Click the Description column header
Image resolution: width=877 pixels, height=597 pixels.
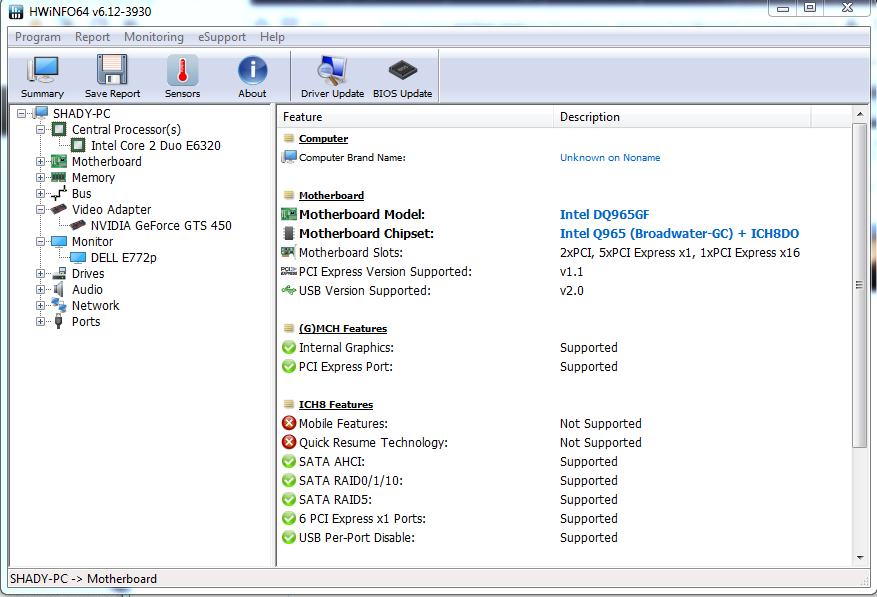point(682,117)
